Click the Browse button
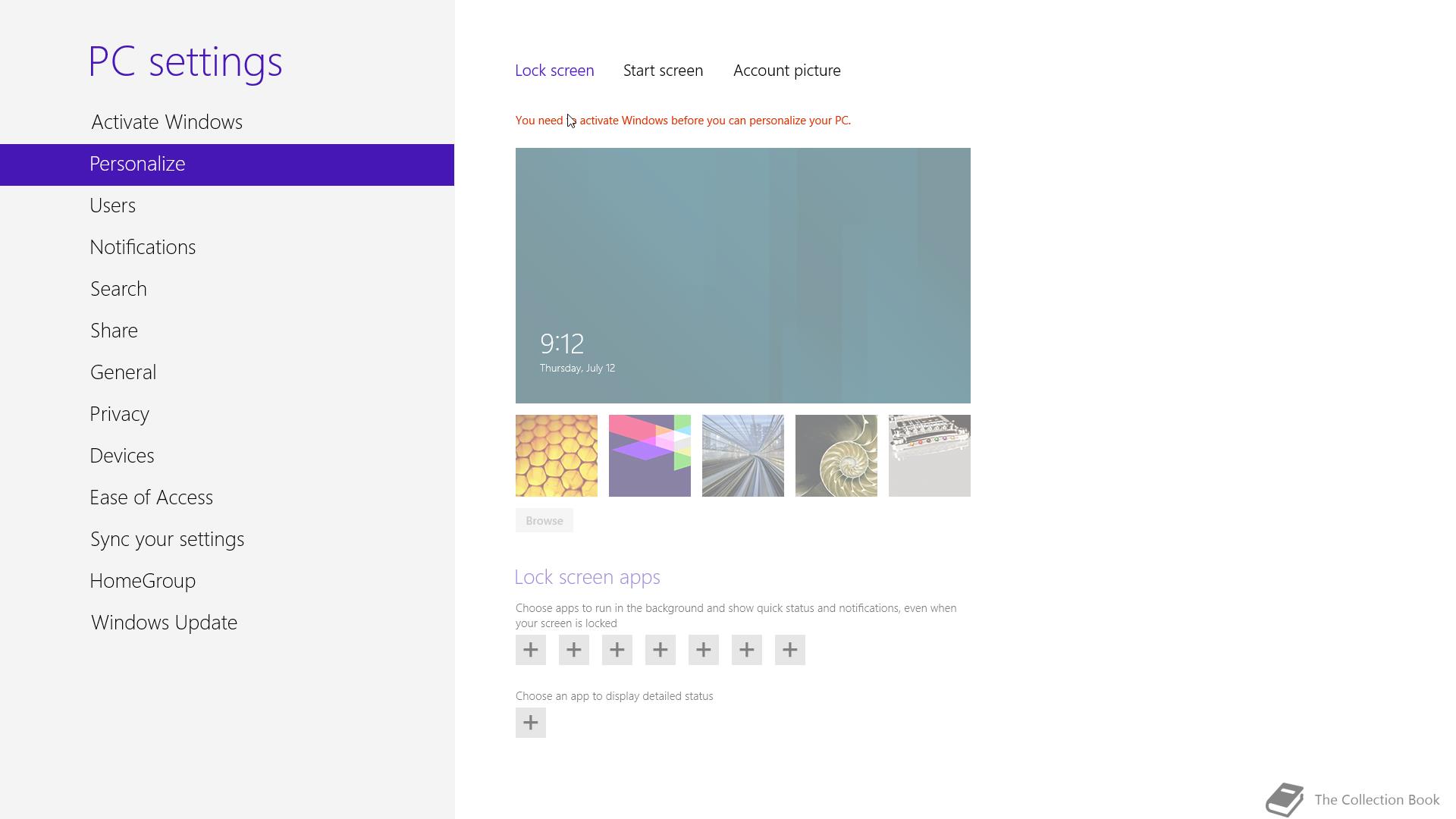 (x=544, y=521)
